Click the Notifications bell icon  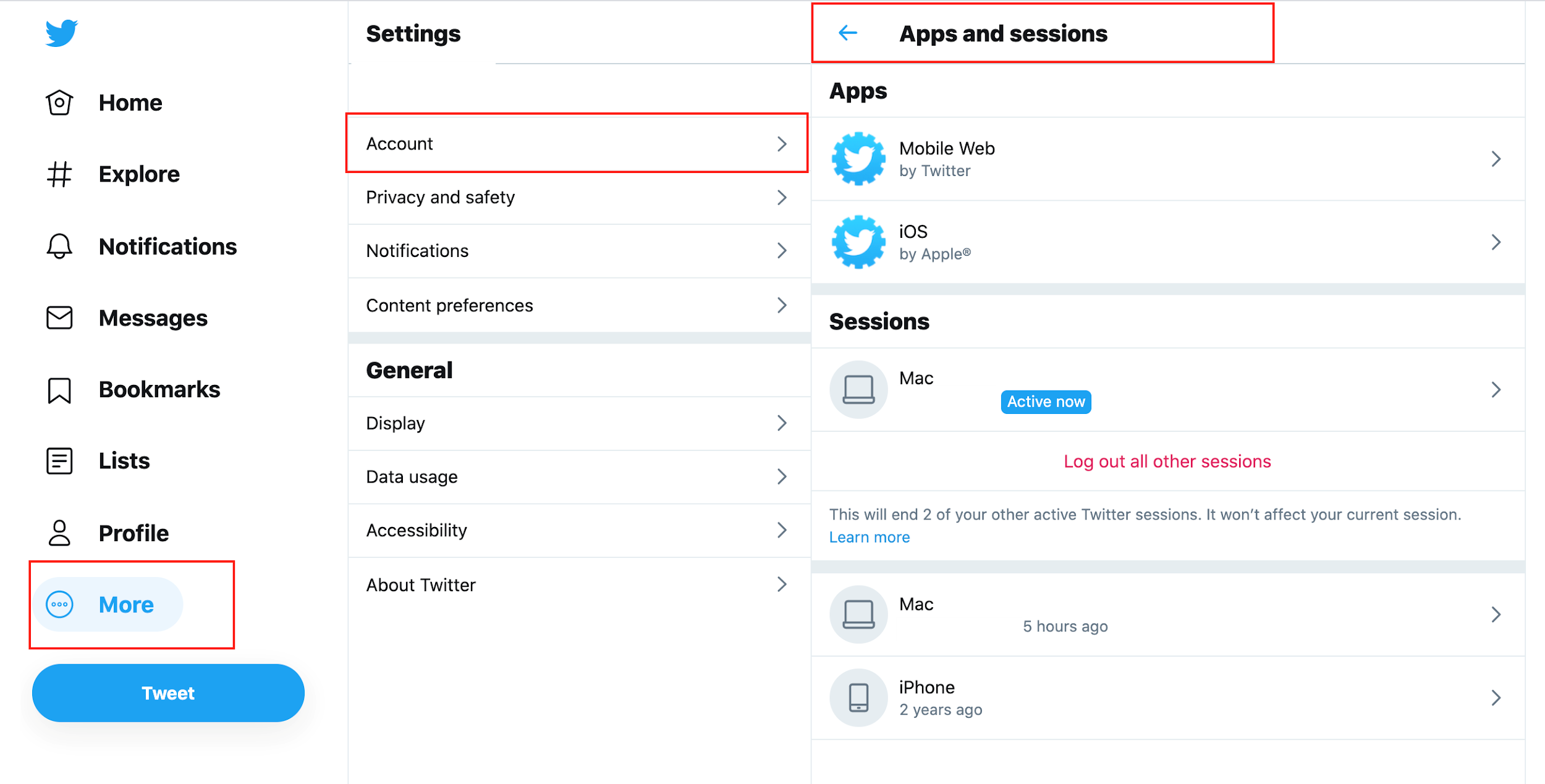click(59, 247)
